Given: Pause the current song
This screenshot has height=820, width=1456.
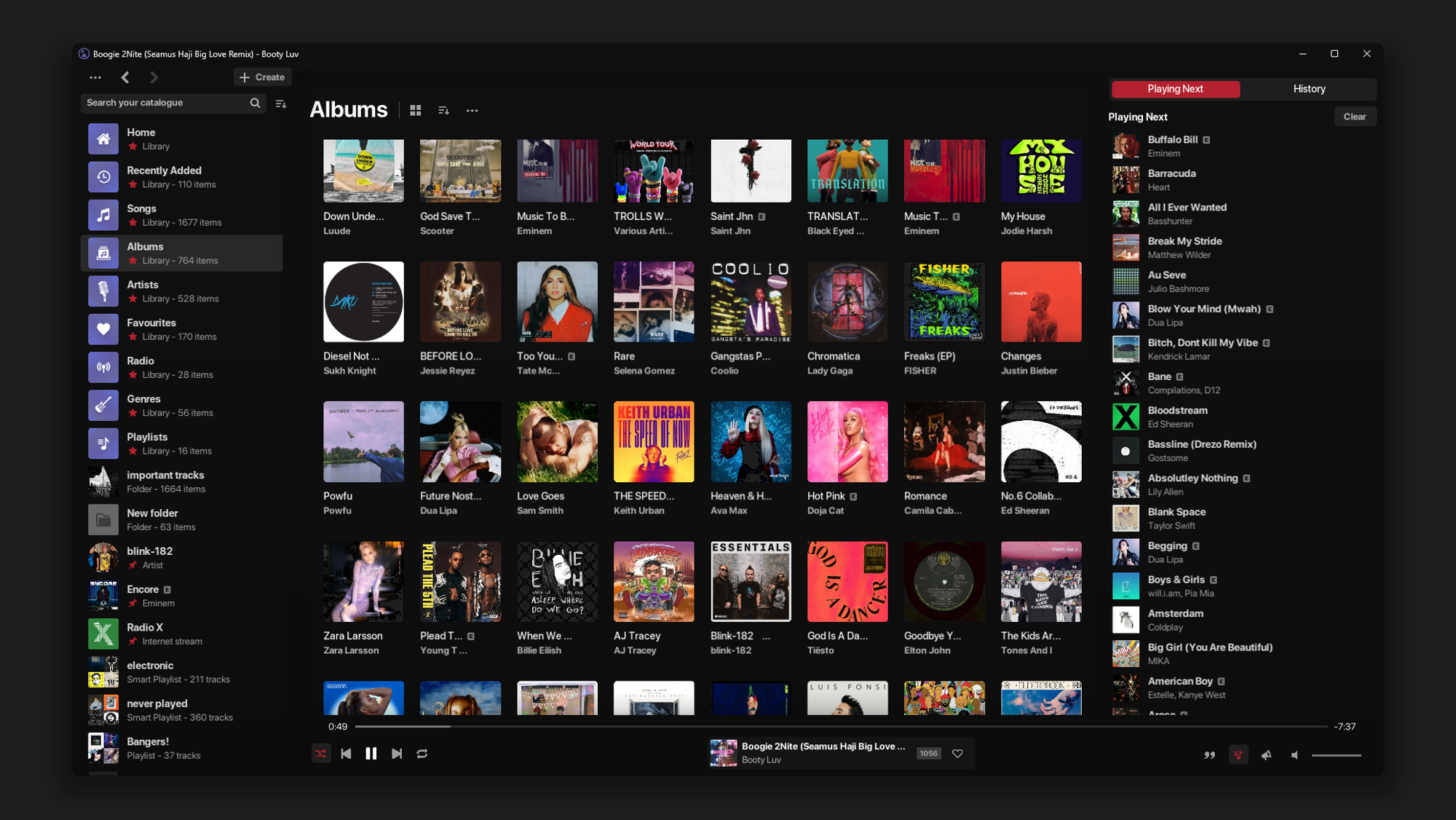Looking at the screenshot, I should [x=371, y=754].
